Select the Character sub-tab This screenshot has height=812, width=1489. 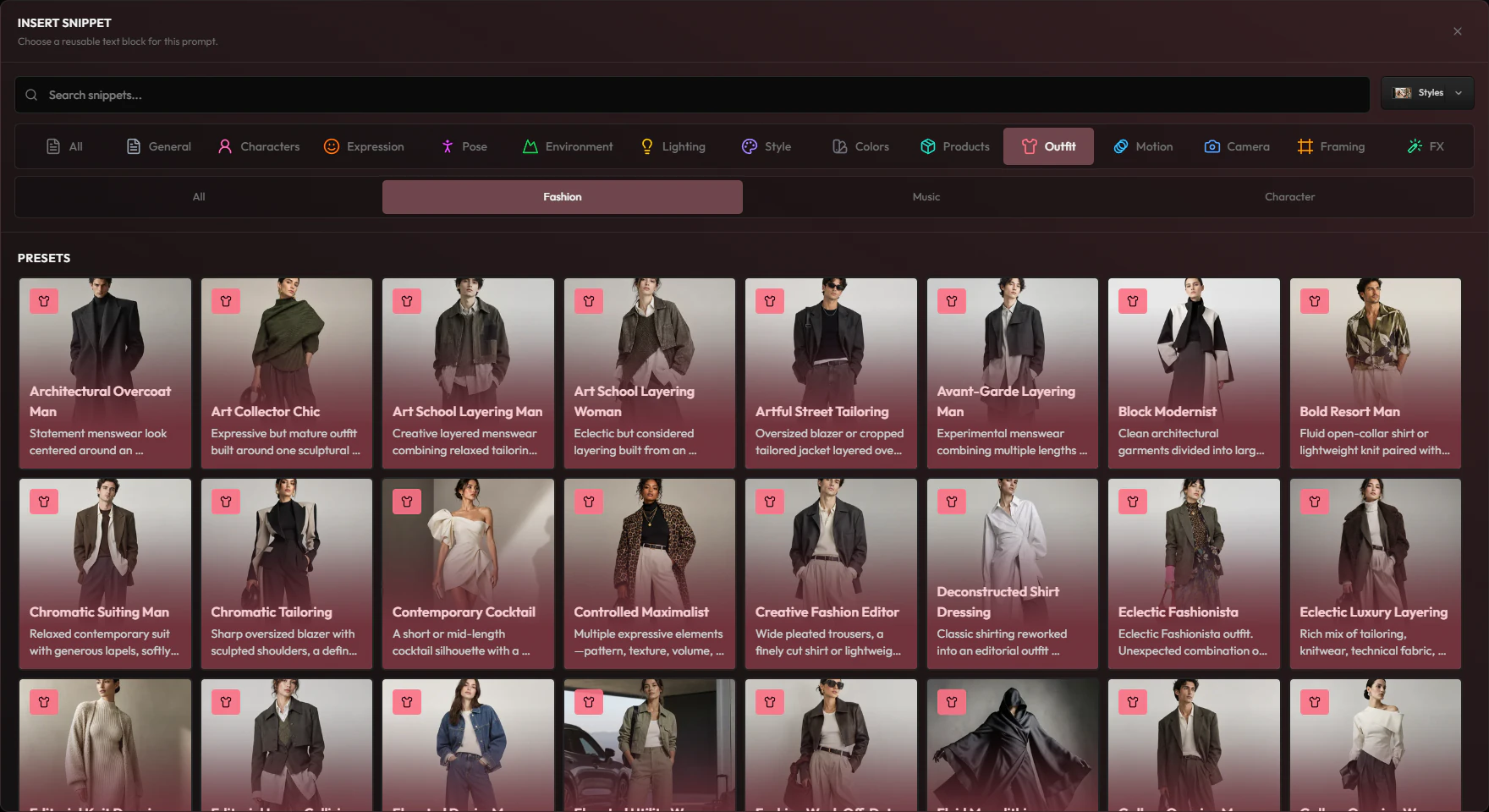1289,197
